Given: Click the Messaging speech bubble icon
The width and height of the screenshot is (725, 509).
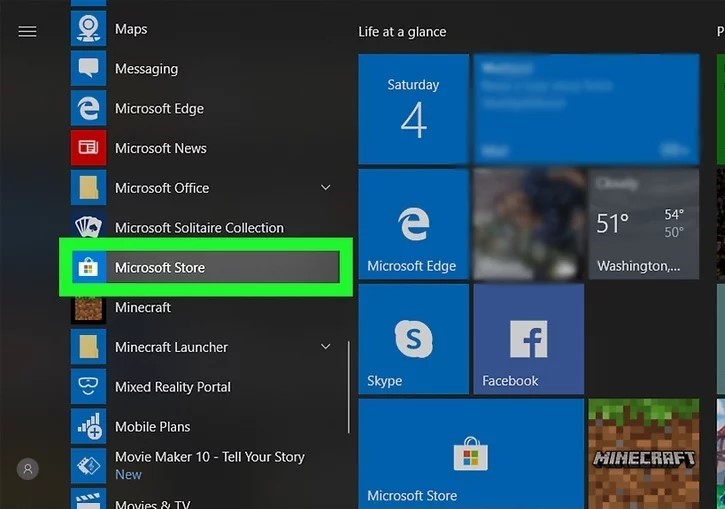Looking at the screenshot, I should point(88,68).
